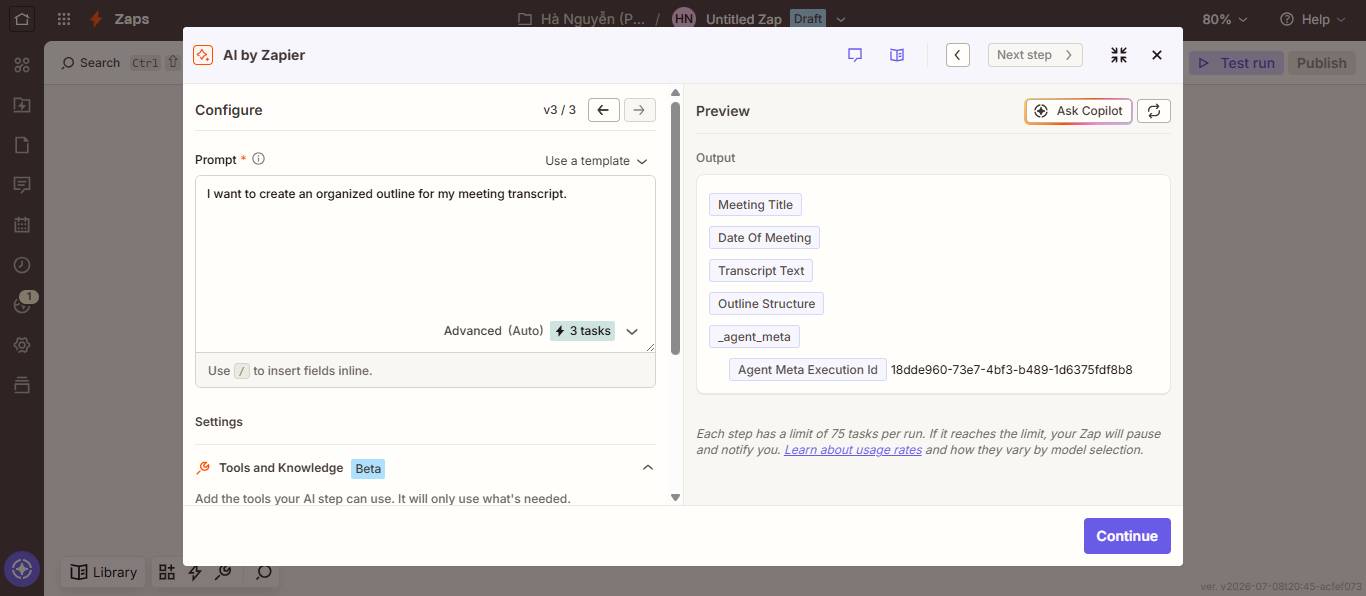The width and height of the screenshot is (1366, 596).
Task: Click the magnifier icon in bottom toolbar
Action: [263, 572]
